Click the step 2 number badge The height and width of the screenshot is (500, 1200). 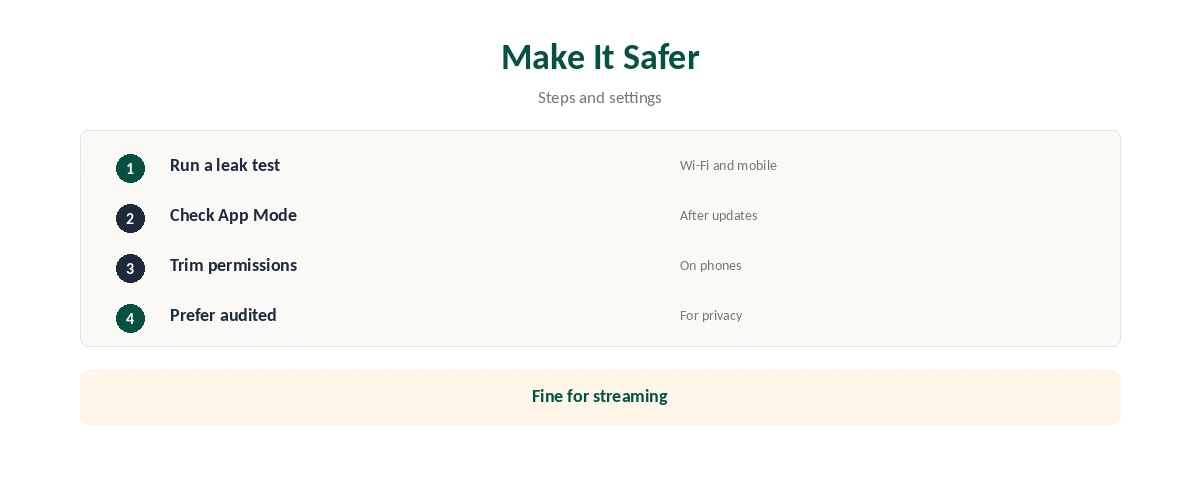click(x=130, y=218)
